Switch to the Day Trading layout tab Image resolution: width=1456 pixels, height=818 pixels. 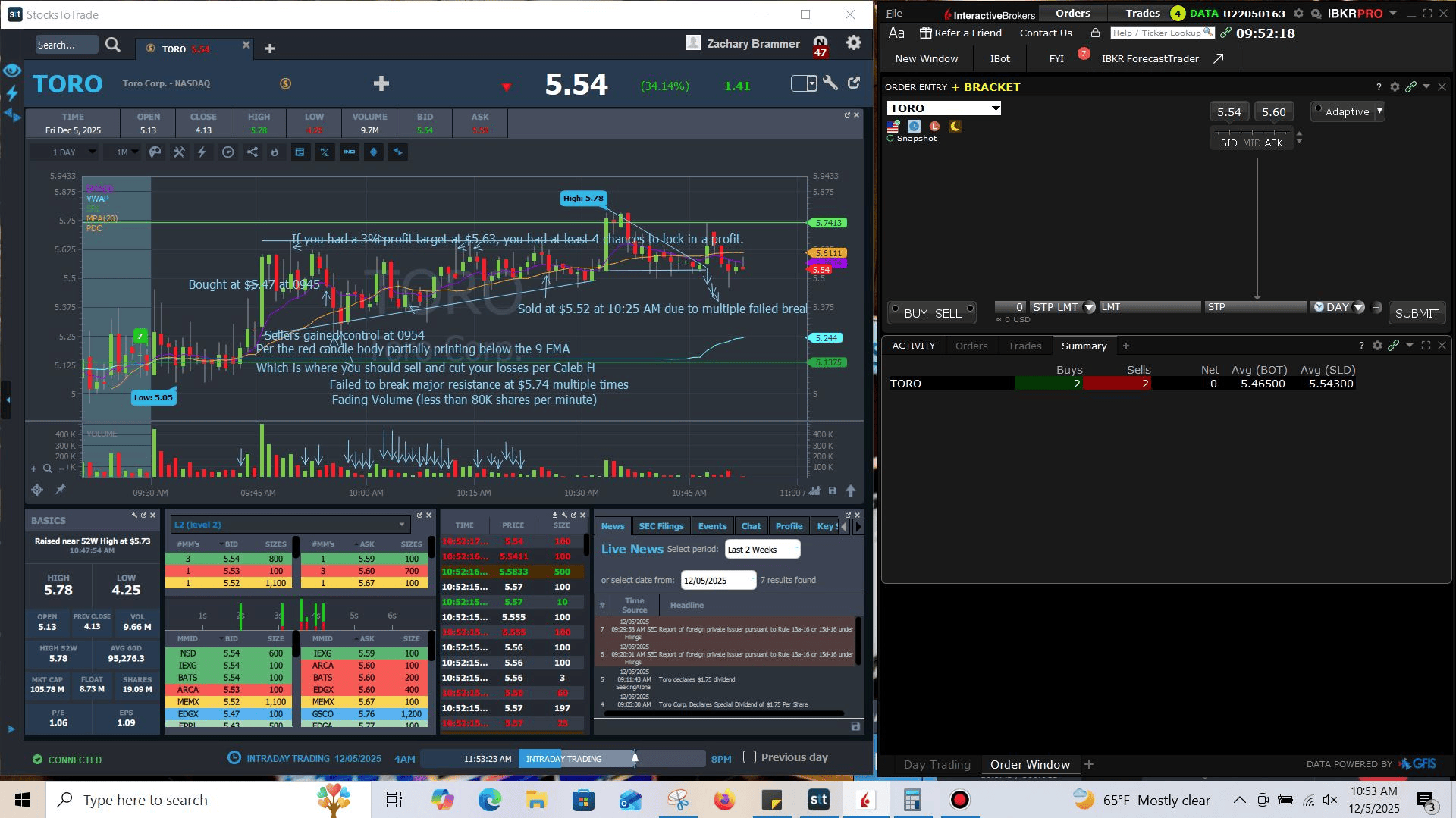[937, 765]
